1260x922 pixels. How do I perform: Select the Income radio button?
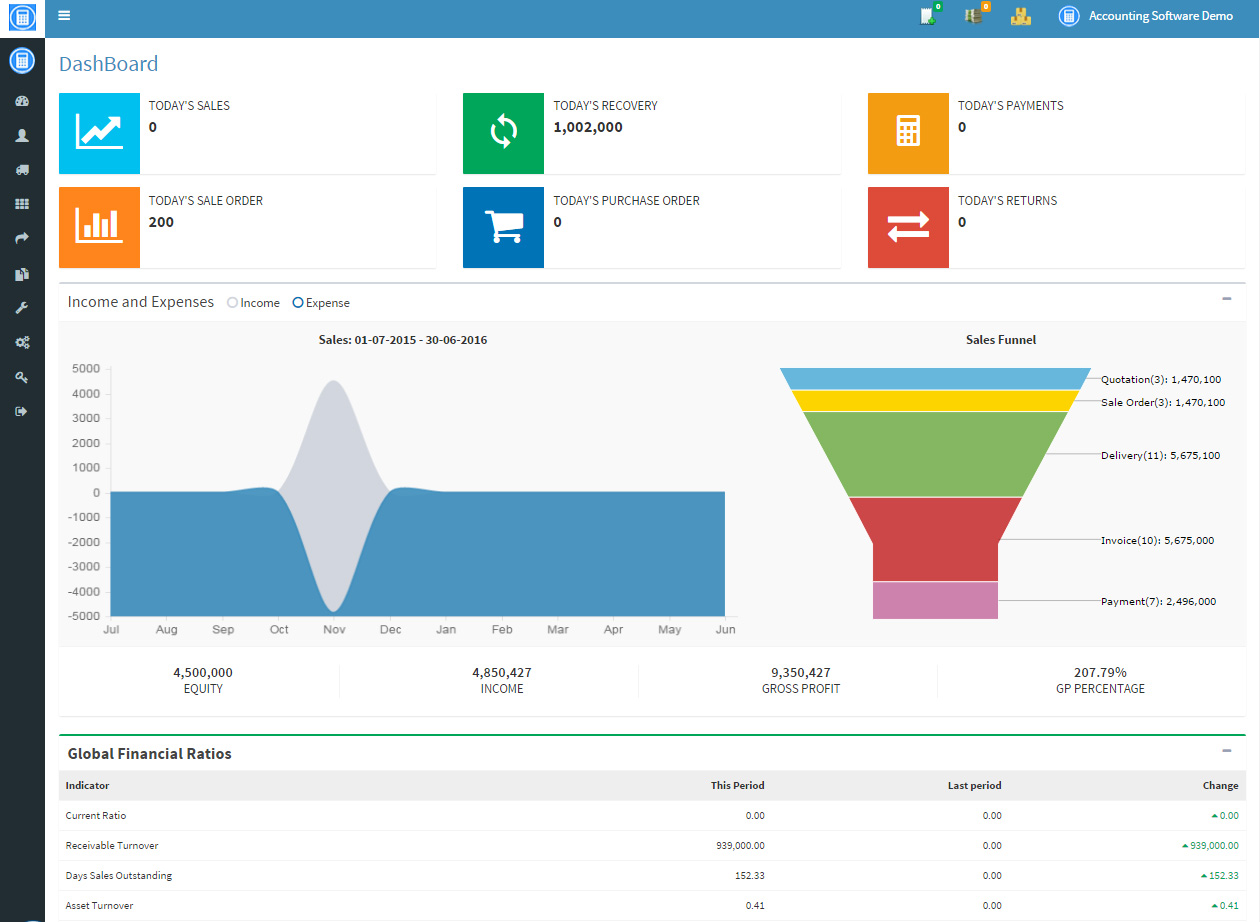(x=233, y=303)
